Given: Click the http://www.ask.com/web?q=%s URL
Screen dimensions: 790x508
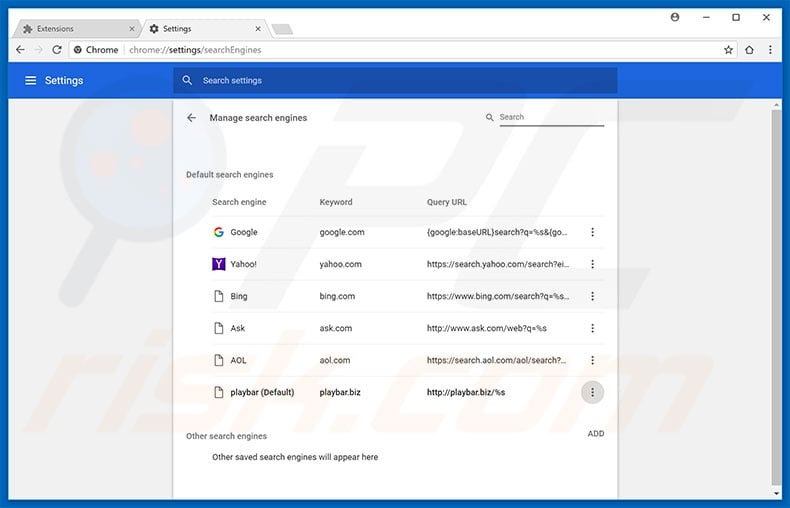Looking at the screenshot, I should [487, 328].
